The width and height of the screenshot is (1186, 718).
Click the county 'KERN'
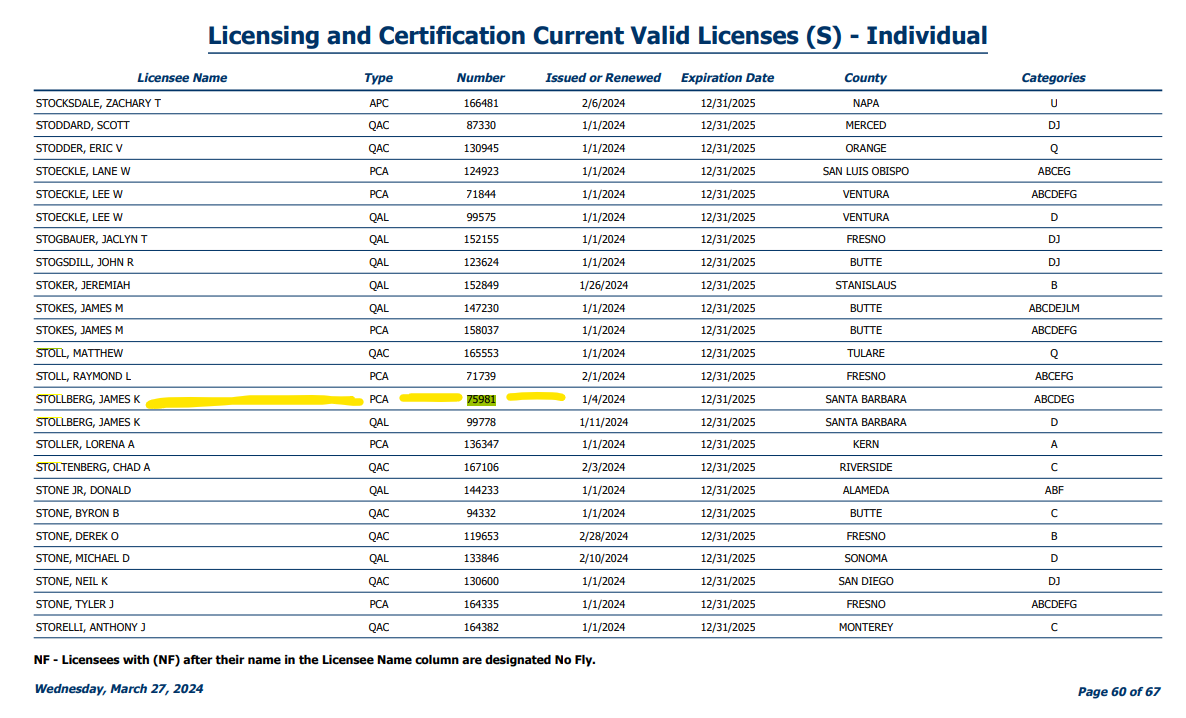[865, 444]
